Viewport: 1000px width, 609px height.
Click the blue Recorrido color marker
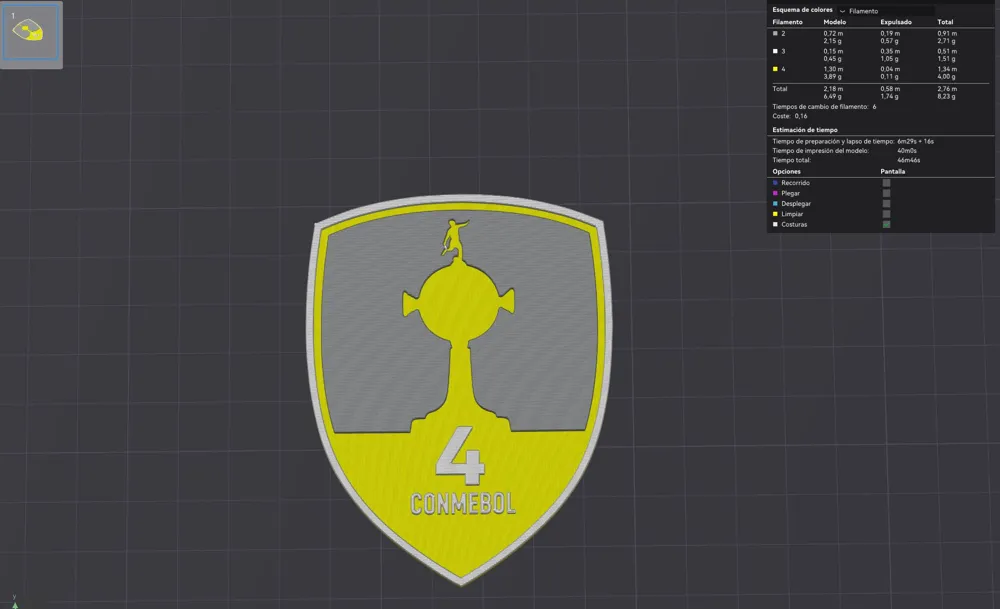tap(776, 183)
